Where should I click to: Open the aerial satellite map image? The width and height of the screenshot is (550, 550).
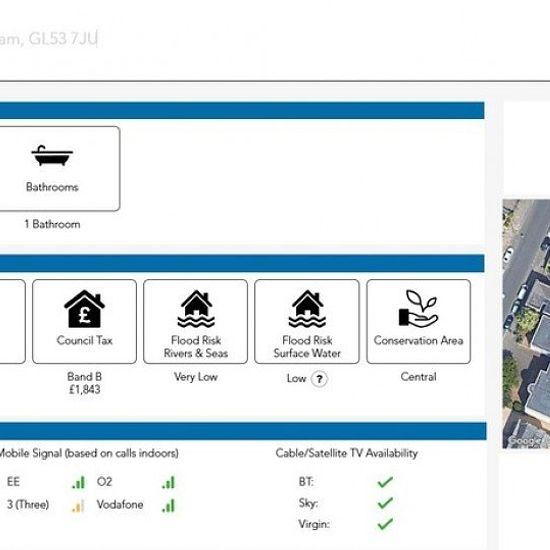526,324
